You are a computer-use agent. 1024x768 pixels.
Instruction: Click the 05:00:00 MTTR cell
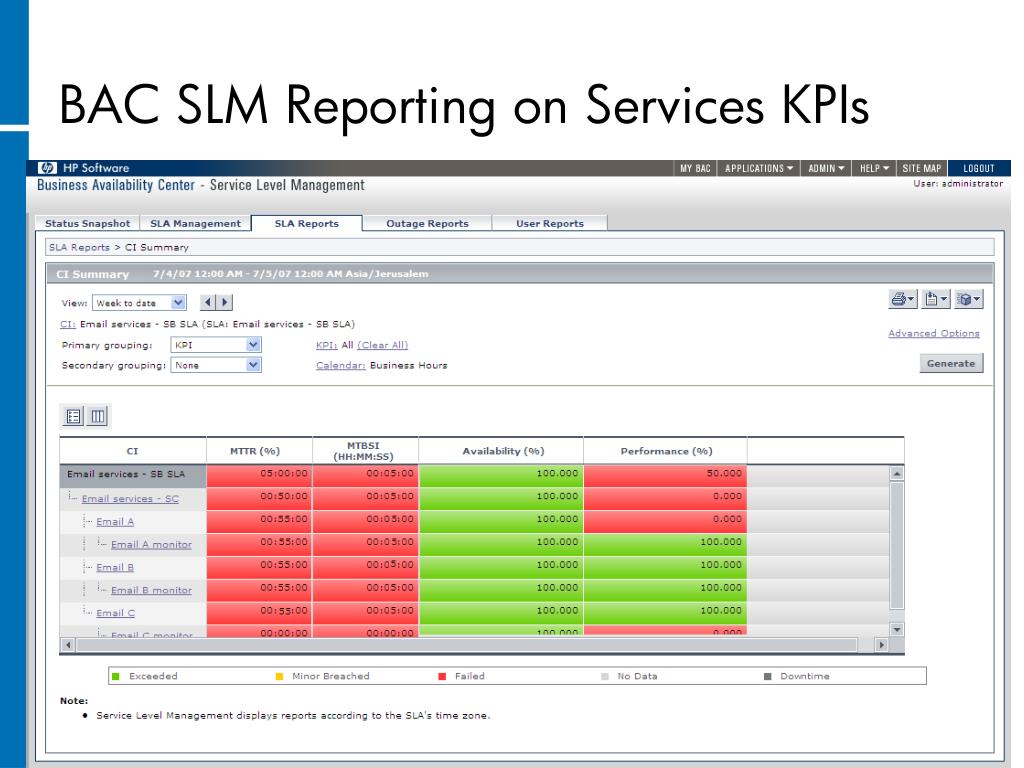coord(259,475)
